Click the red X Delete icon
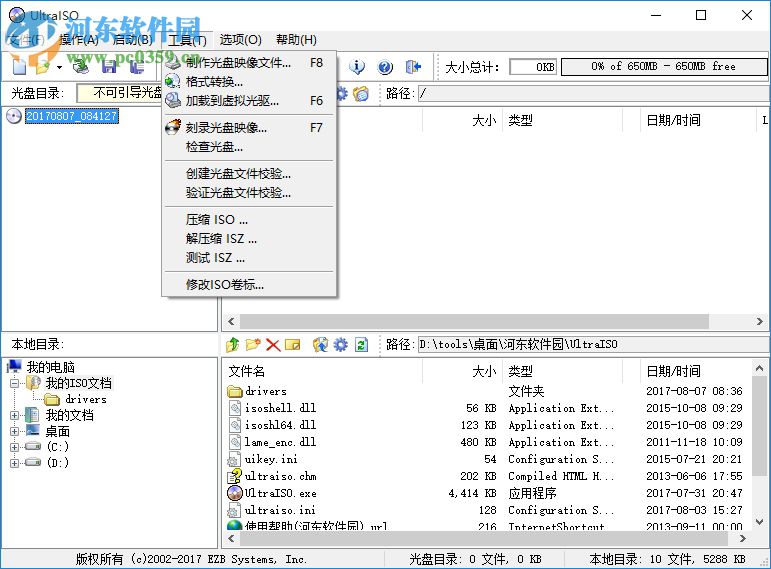This screenshot has width=771, height=569. [273, 345]
